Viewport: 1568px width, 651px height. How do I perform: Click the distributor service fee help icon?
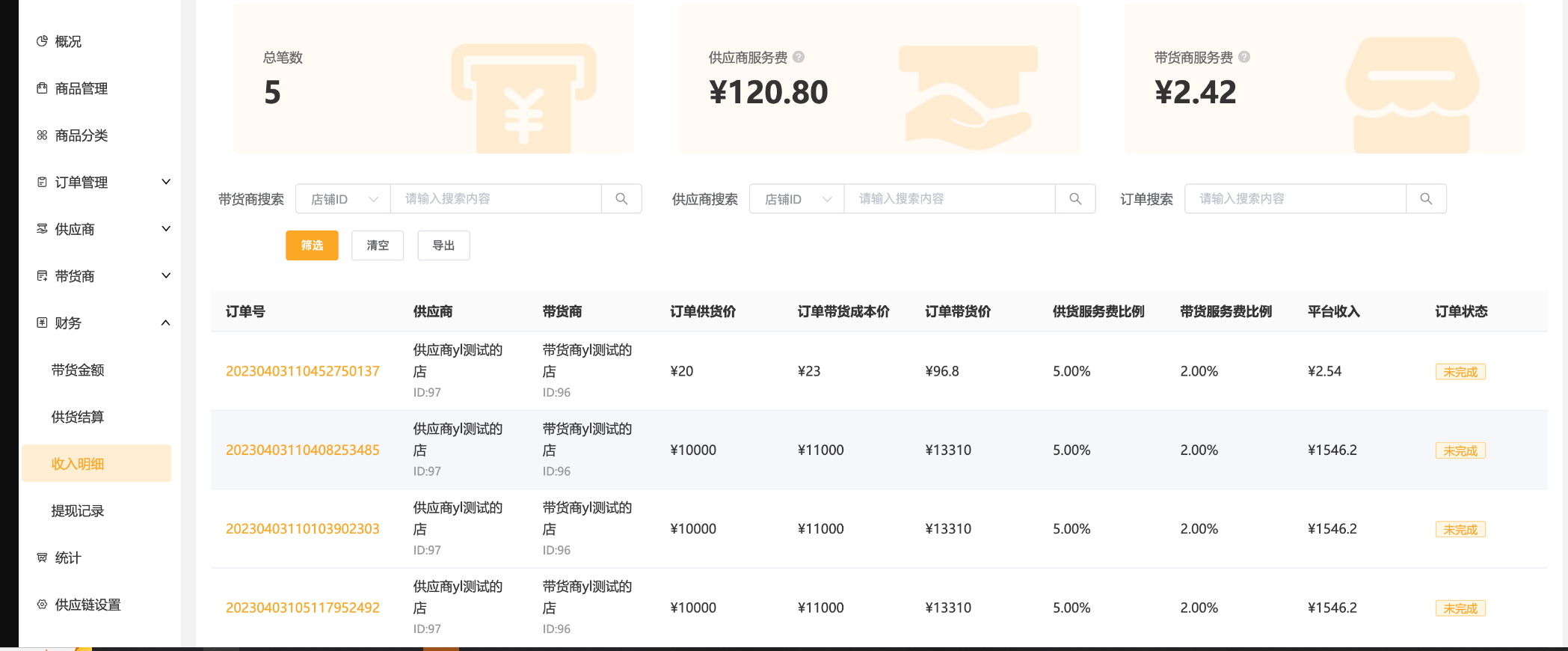coord(1244,57)
